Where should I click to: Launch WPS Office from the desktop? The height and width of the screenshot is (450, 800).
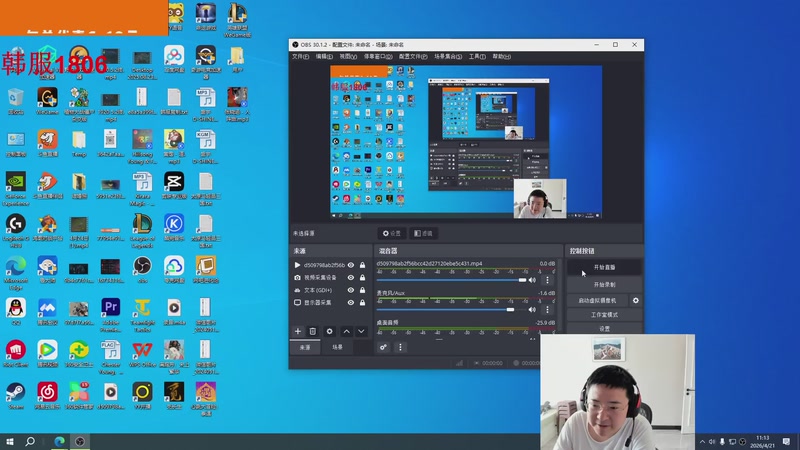(x=142, y=354)
